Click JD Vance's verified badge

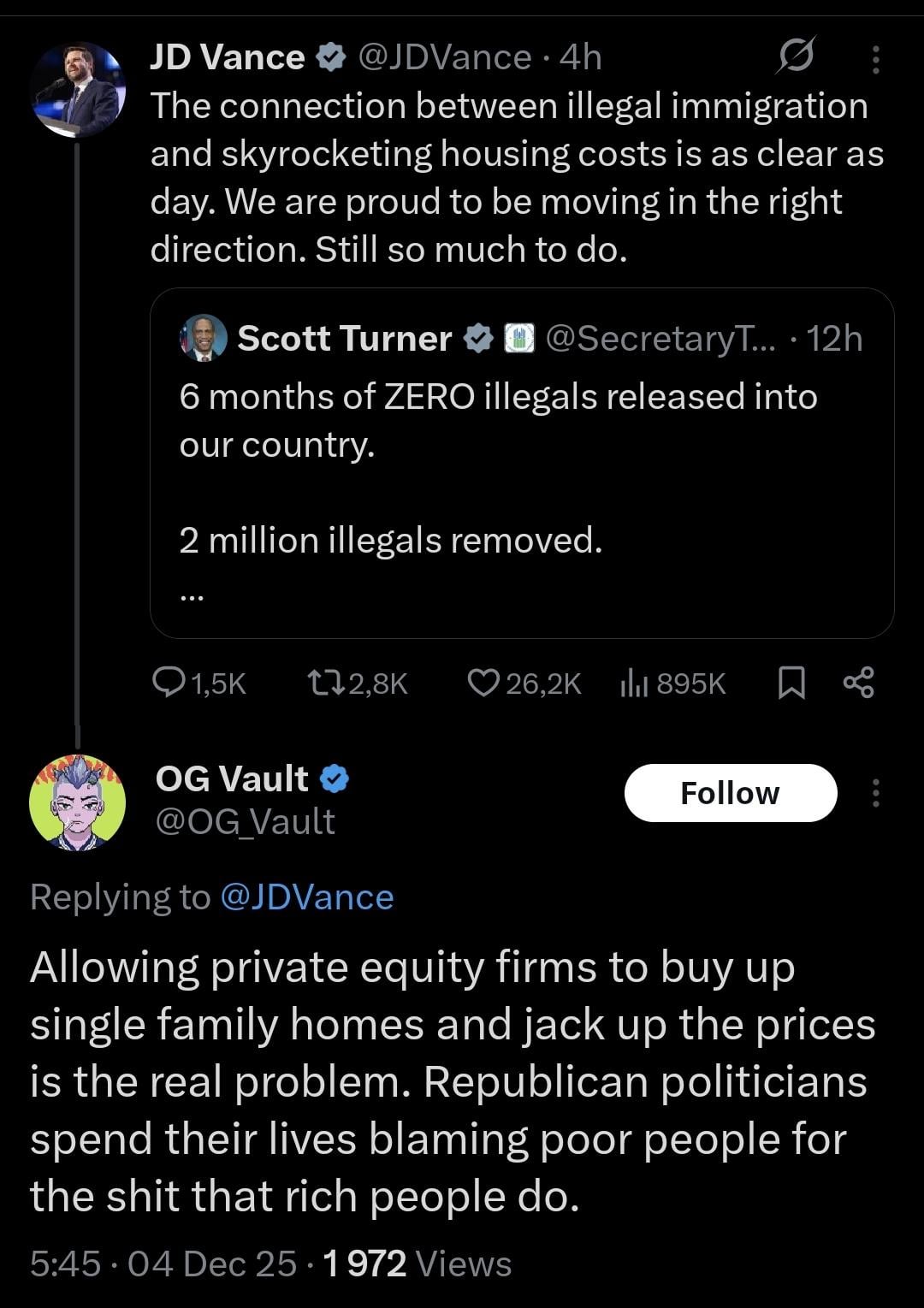click(x=330, y=57)
